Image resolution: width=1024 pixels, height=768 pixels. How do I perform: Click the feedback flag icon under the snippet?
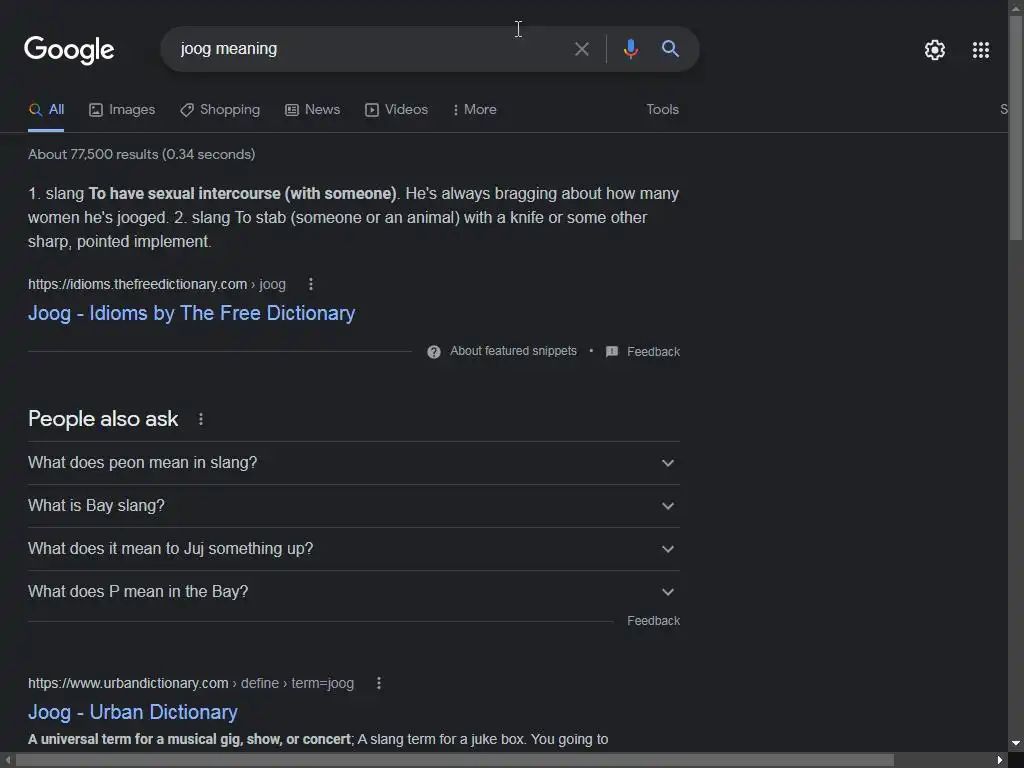pyautogui.click(x=612, y=352)
